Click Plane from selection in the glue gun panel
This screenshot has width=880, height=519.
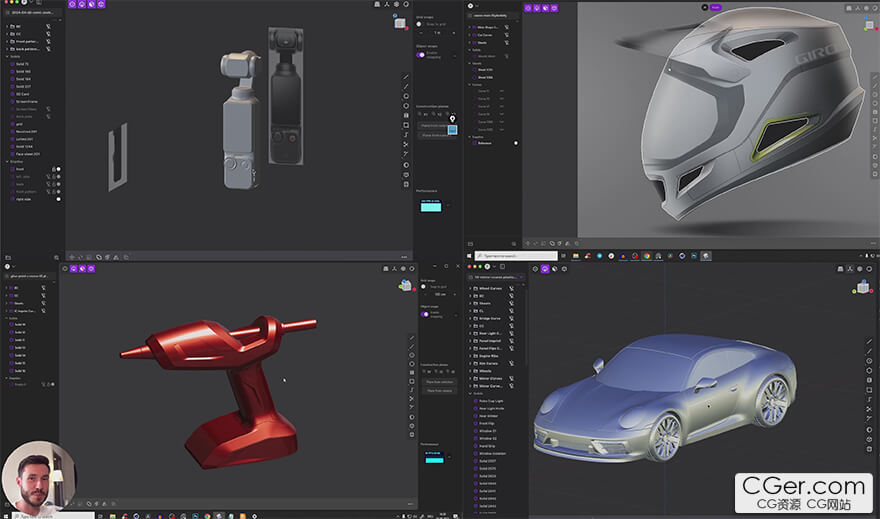pos(440,381)
